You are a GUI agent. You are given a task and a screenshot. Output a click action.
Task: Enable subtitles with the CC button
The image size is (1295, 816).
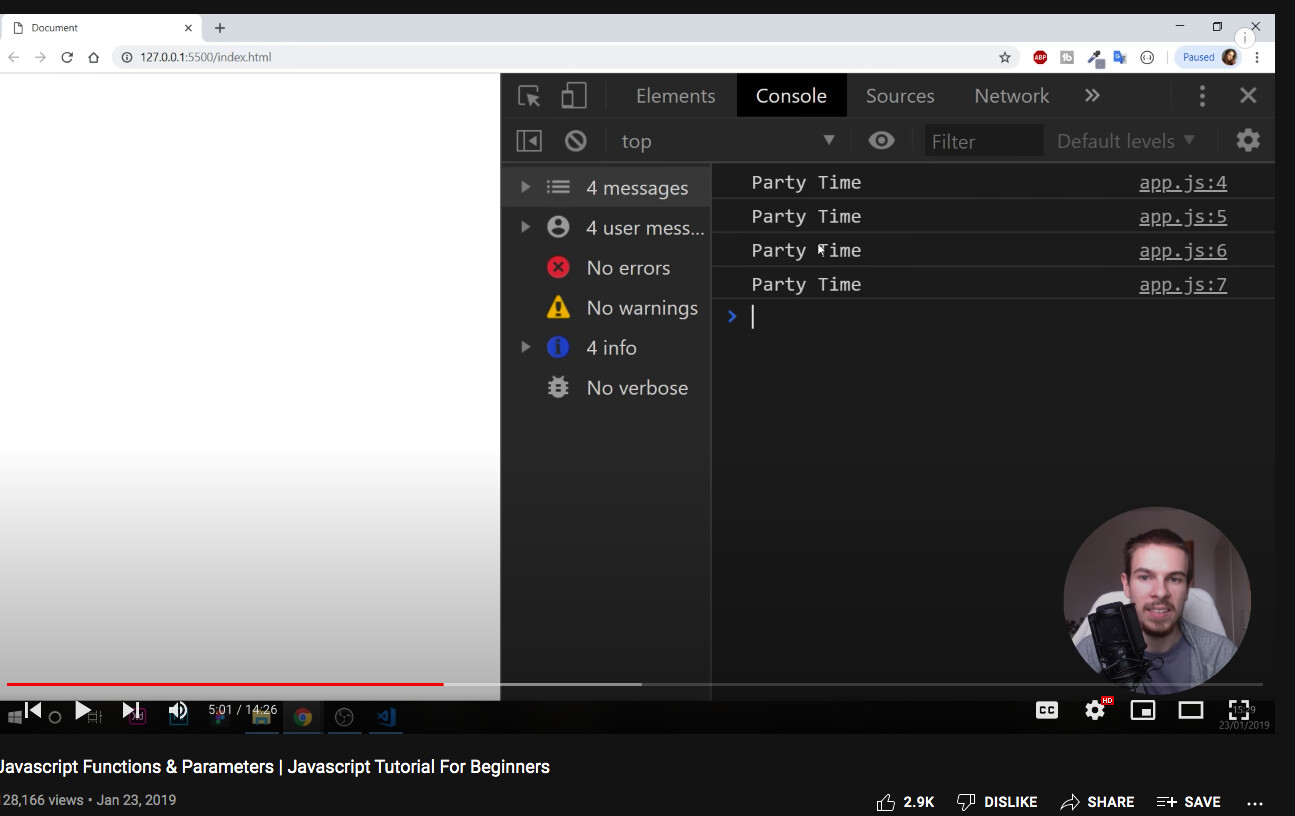(1046, 710)
